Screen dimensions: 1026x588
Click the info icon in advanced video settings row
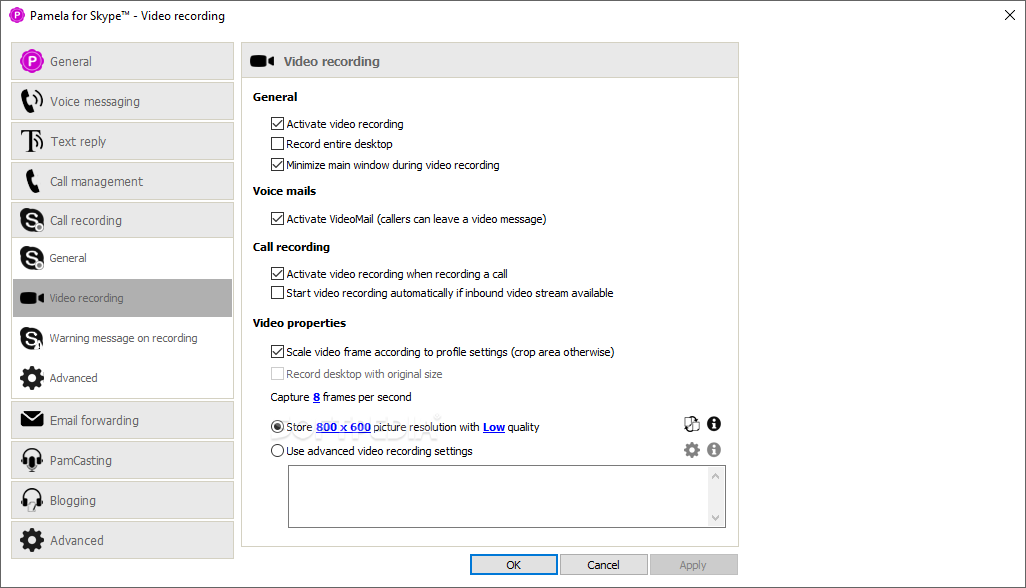pyautogui.click(x=714, y=450)
